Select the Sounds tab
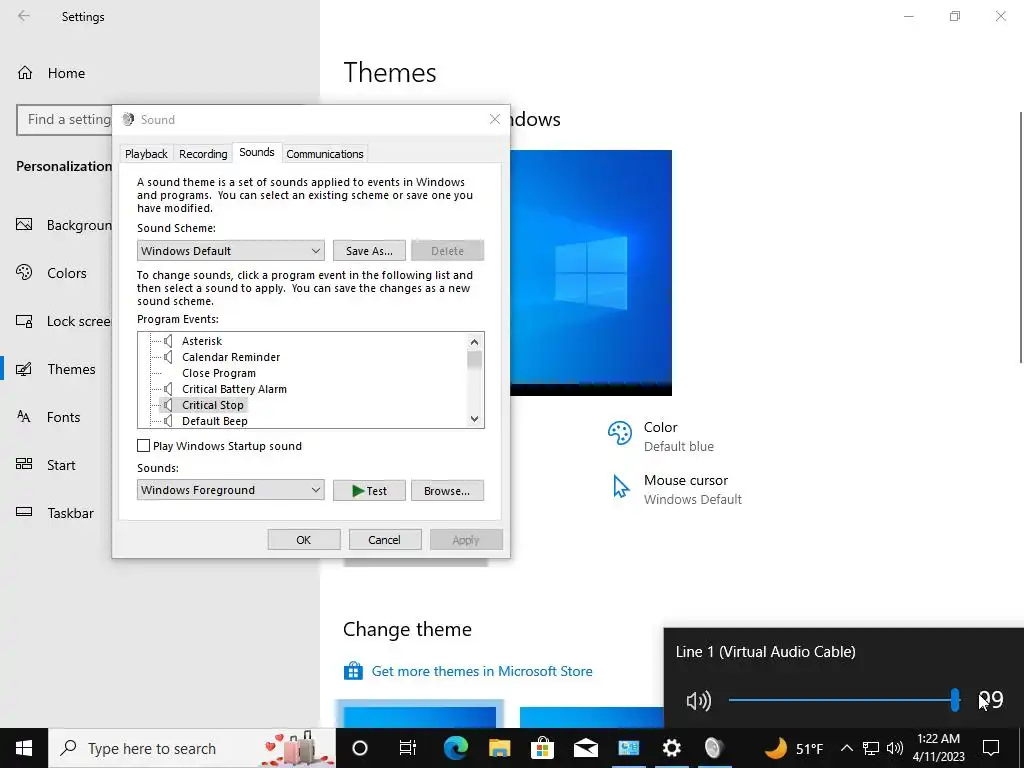This screenshot has height=768, width=1024. point(257,152)
